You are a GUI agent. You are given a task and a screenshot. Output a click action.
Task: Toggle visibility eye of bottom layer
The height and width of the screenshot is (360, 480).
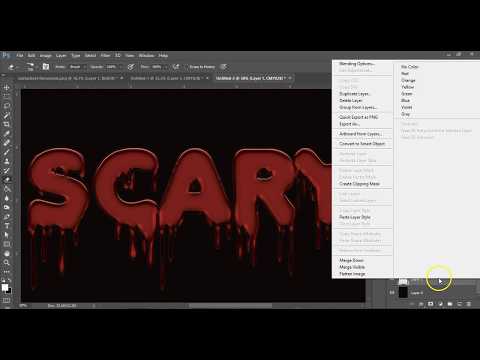point(392,293)
